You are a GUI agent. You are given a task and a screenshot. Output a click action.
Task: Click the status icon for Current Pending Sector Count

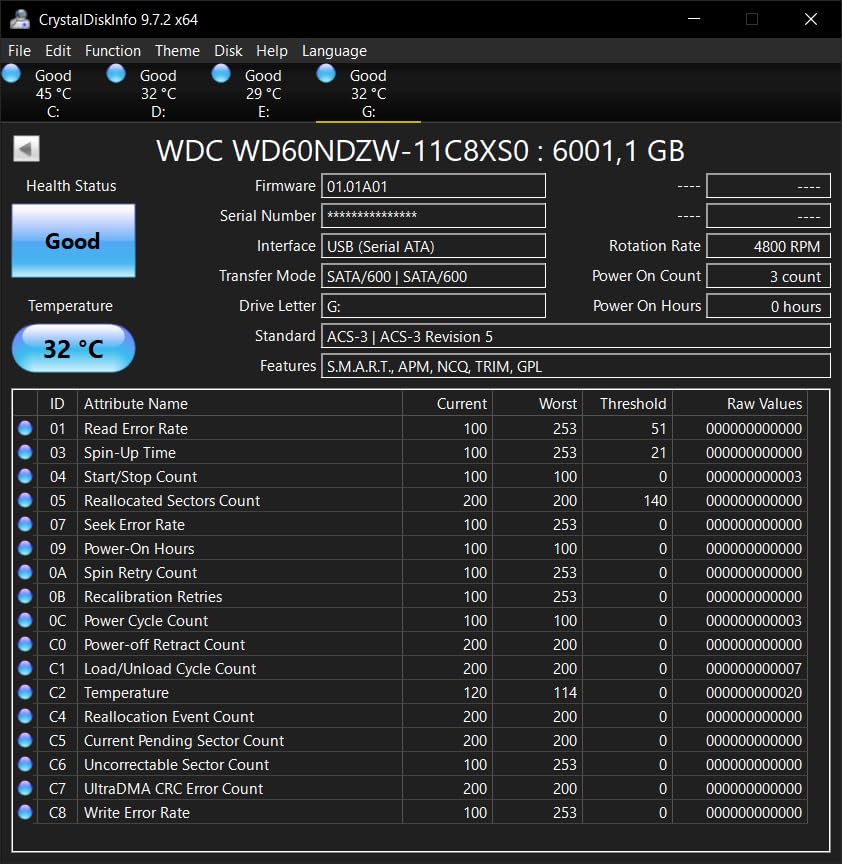click(25, 740)
